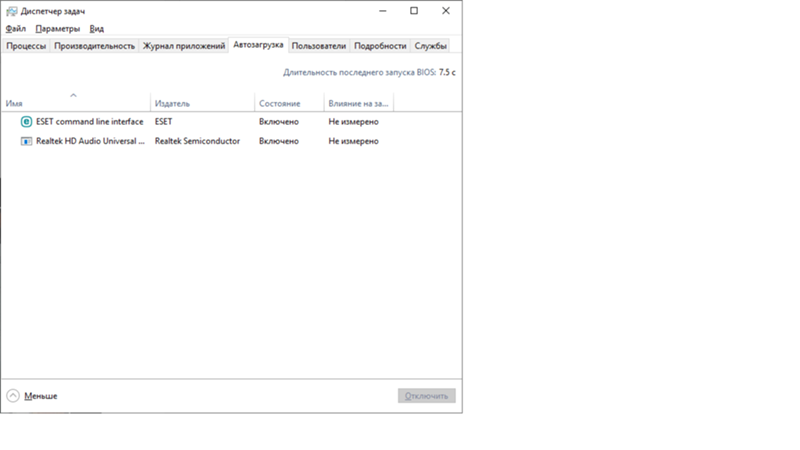Select the Realtek HD Audio Universal row name
Viewport: 800px width, 450px height.
point(90,141)
